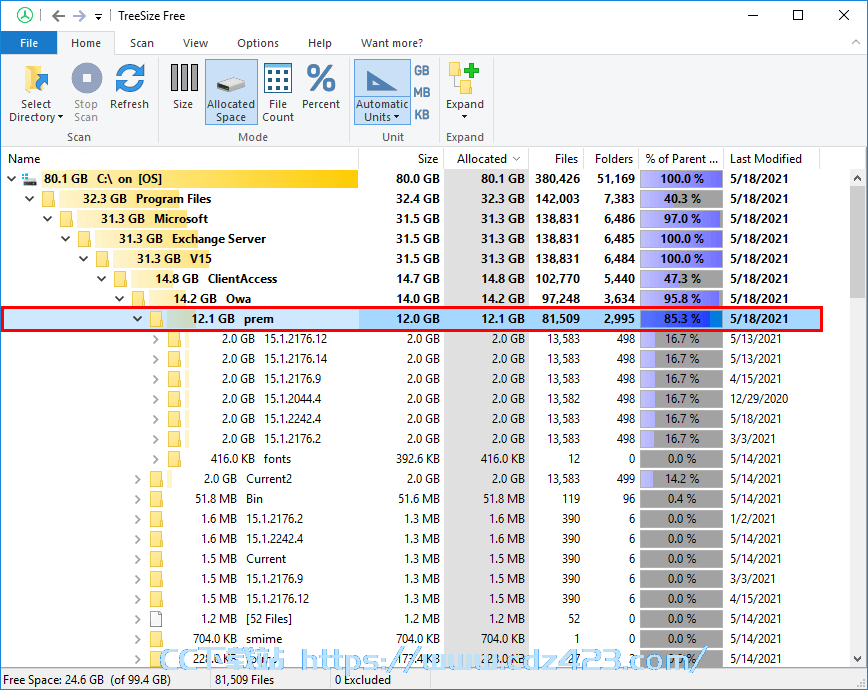Collapse the prem folder
Viewport: 868px width, 690px height.
click(137, 318)
